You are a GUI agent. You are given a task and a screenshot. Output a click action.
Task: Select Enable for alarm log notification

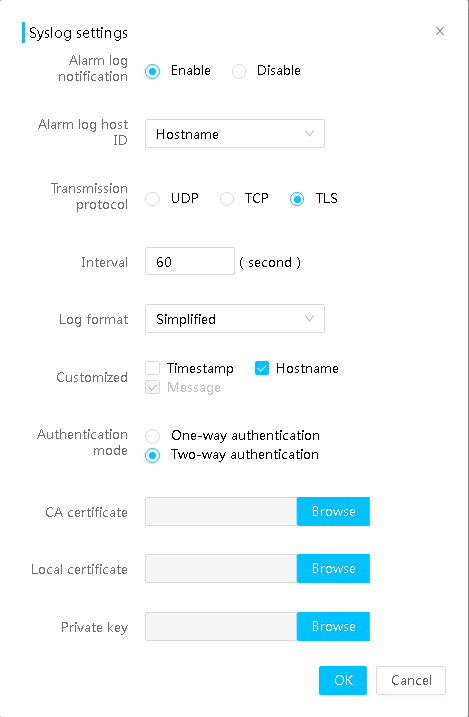tap(153, 71)
